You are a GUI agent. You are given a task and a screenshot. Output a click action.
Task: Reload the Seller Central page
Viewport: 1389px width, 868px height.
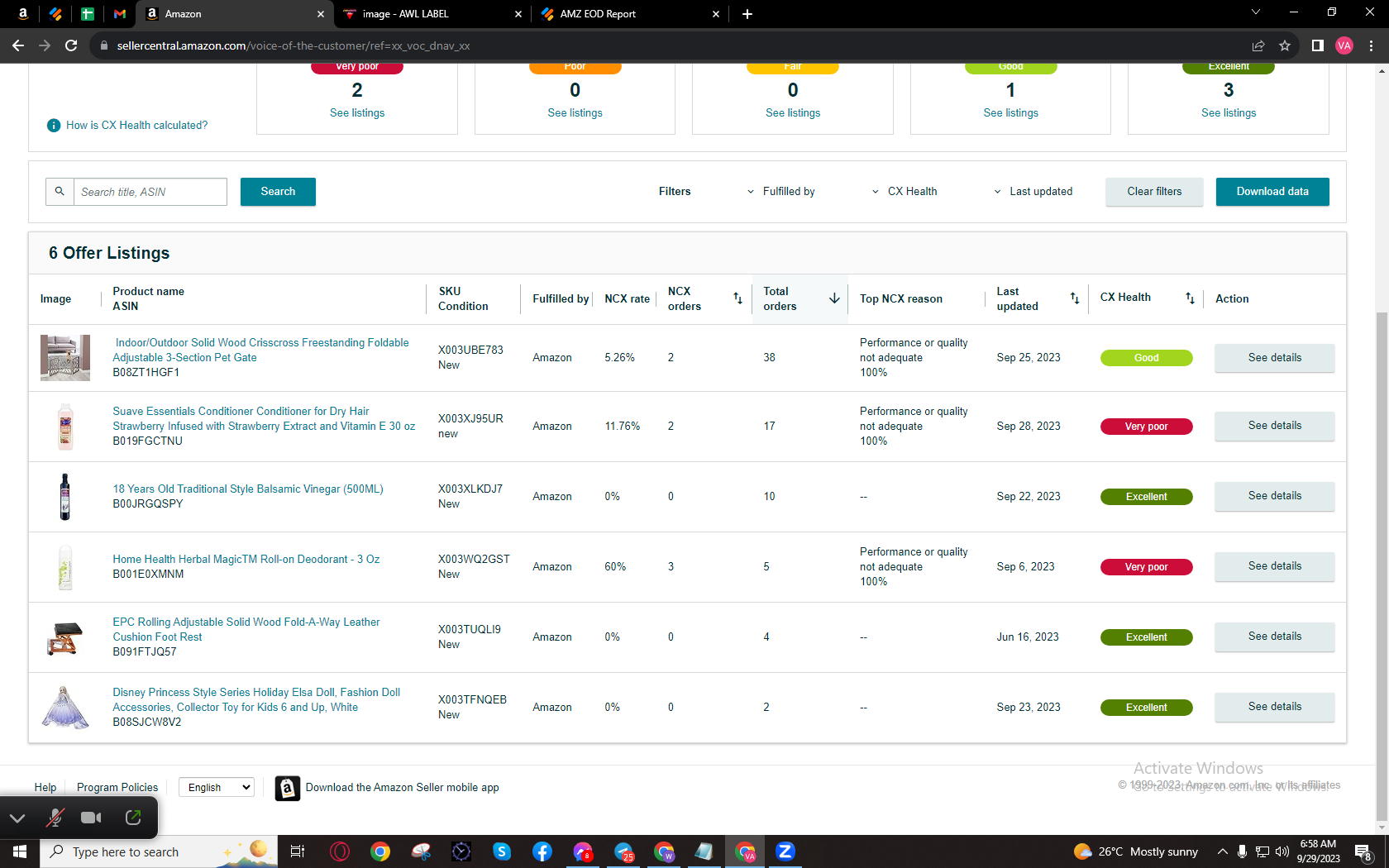click(71, 45)
